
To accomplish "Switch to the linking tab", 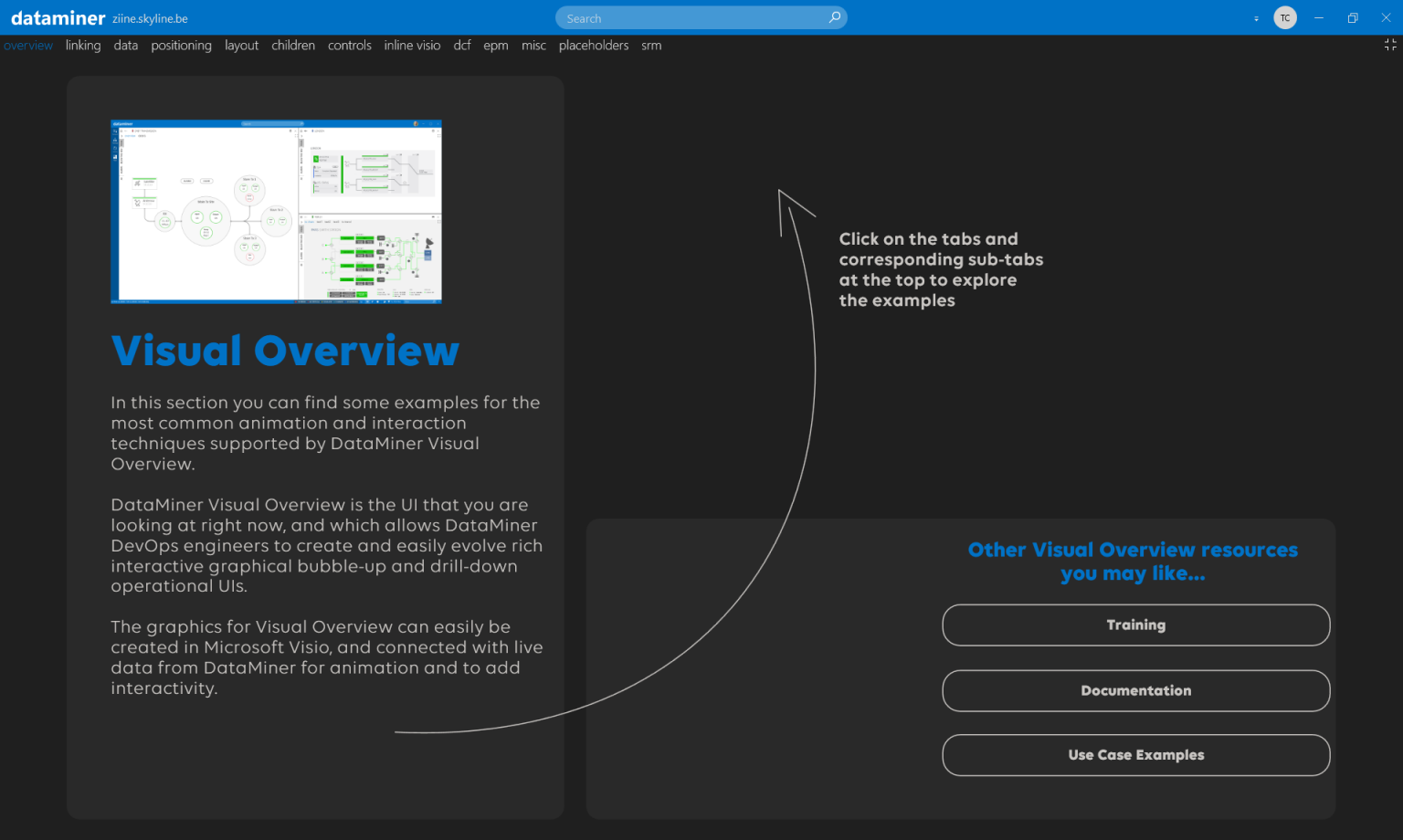I will click(x=83, y=45).
